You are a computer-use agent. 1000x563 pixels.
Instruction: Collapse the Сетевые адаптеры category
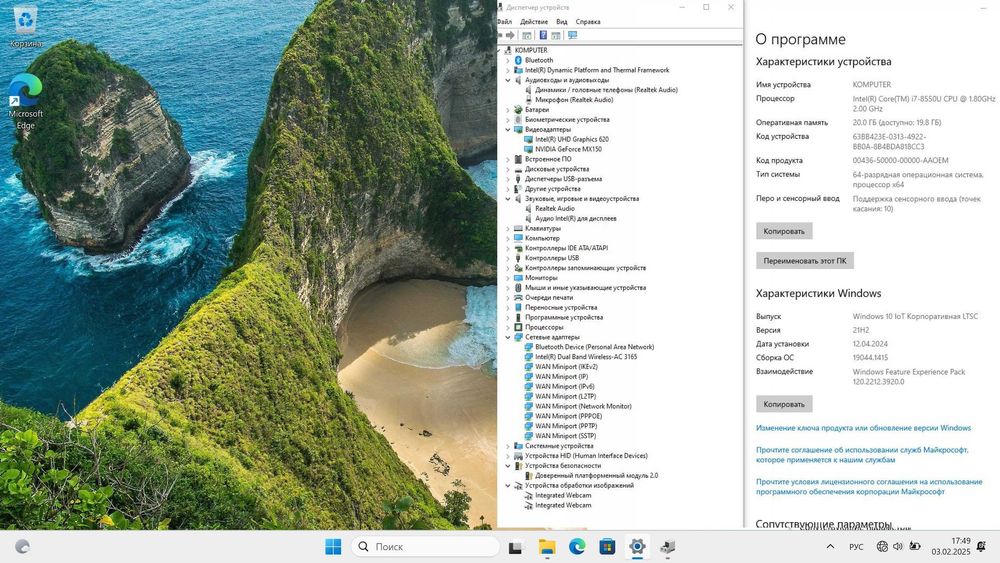pos(508,337)
